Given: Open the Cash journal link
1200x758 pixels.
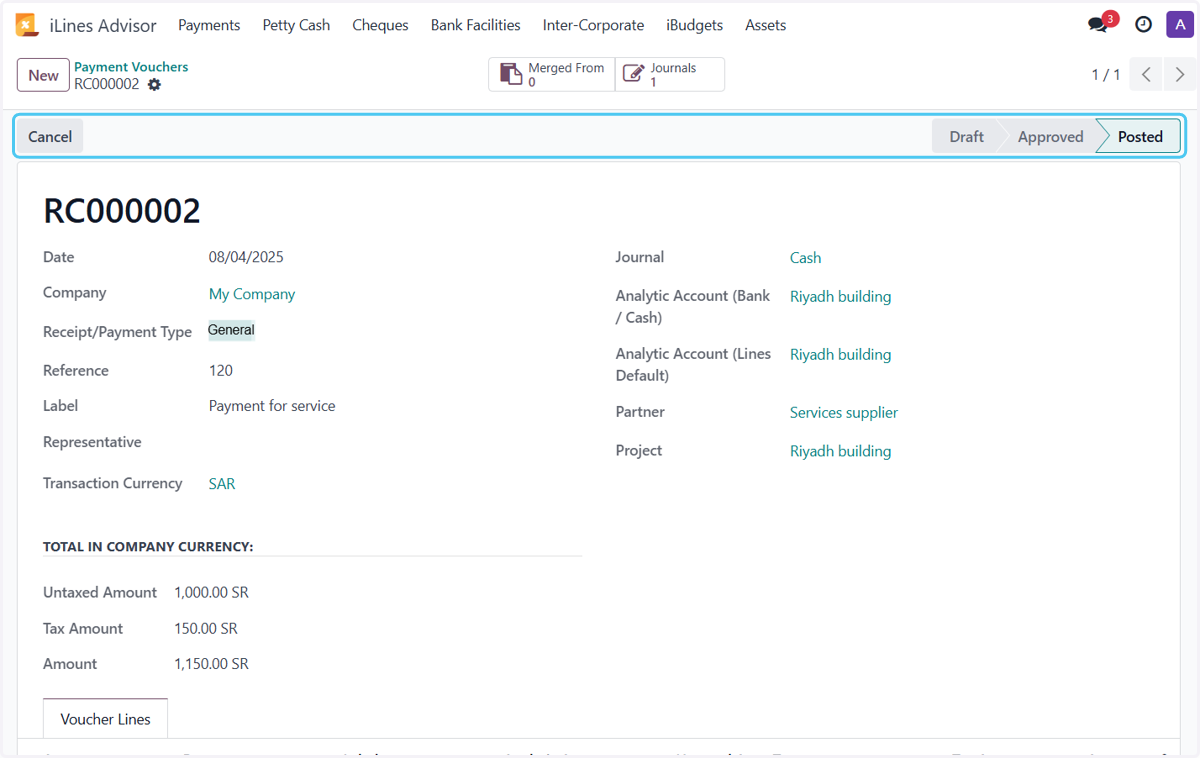Looking at the screenshot, I should 805,258.
